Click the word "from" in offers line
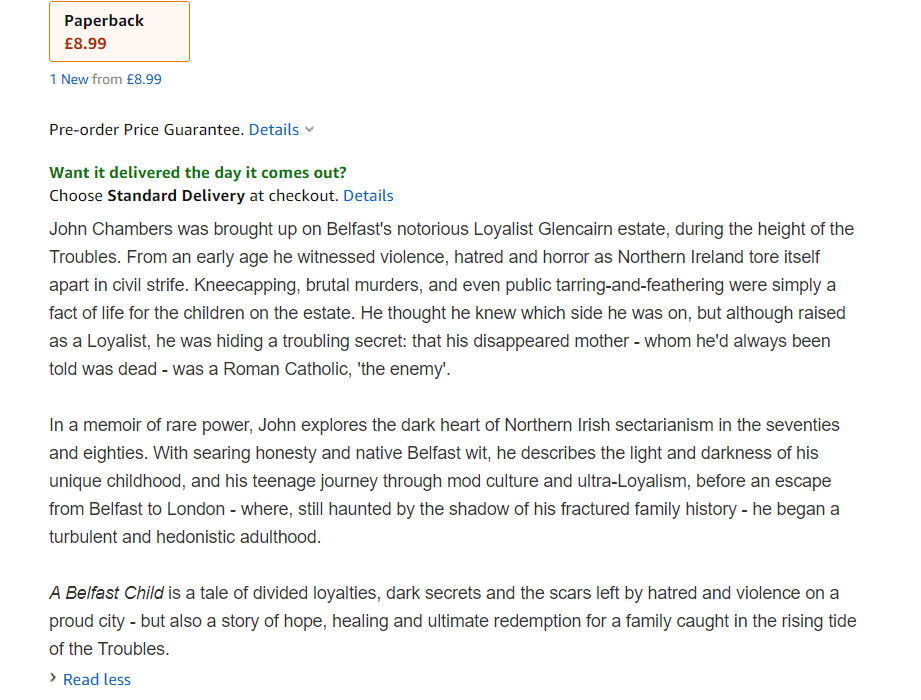This screenshot has width=921, height=700. (x=107, y=79)
